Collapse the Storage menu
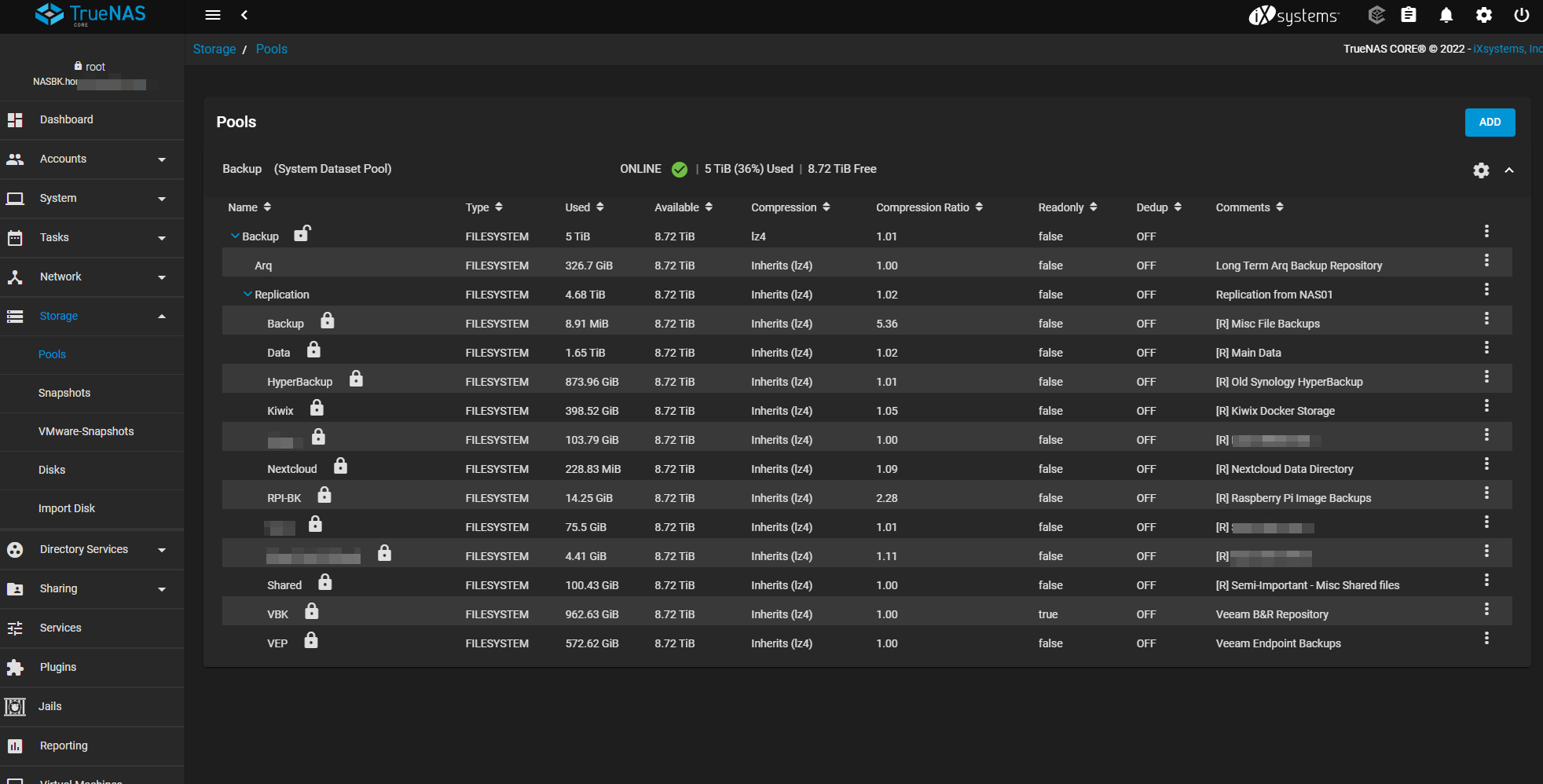 point(92,317)
